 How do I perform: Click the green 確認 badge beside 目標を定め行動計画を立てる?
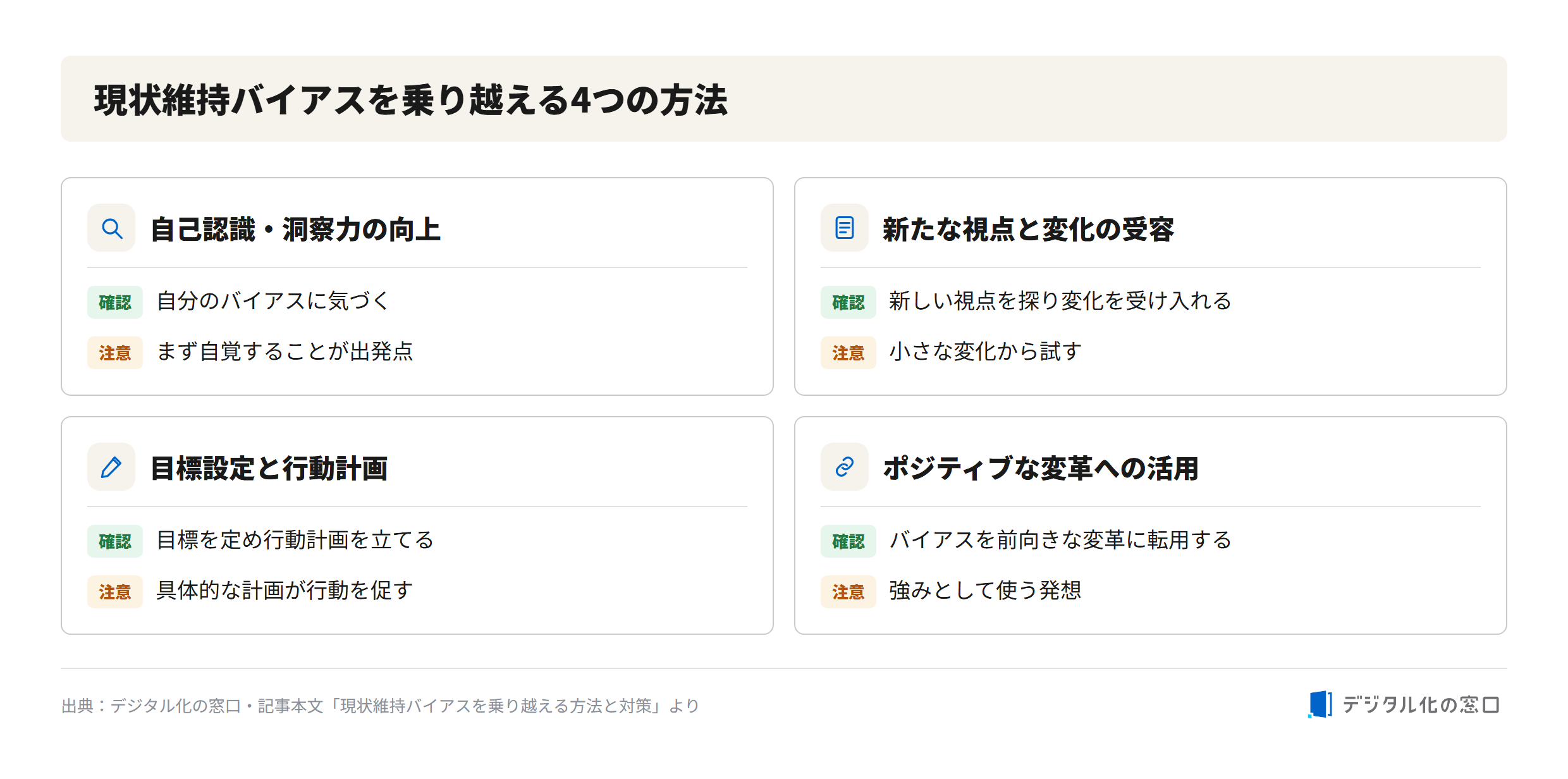pyautogui.click(x=115, y=541)
